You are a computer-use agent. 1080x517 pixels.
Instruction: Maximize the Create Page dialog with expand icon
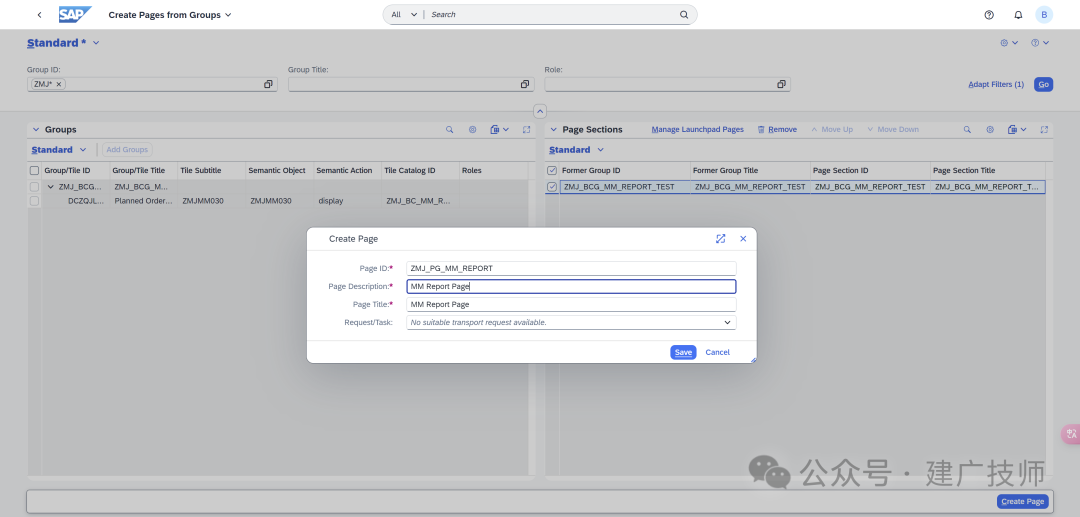tap(720, 239)
